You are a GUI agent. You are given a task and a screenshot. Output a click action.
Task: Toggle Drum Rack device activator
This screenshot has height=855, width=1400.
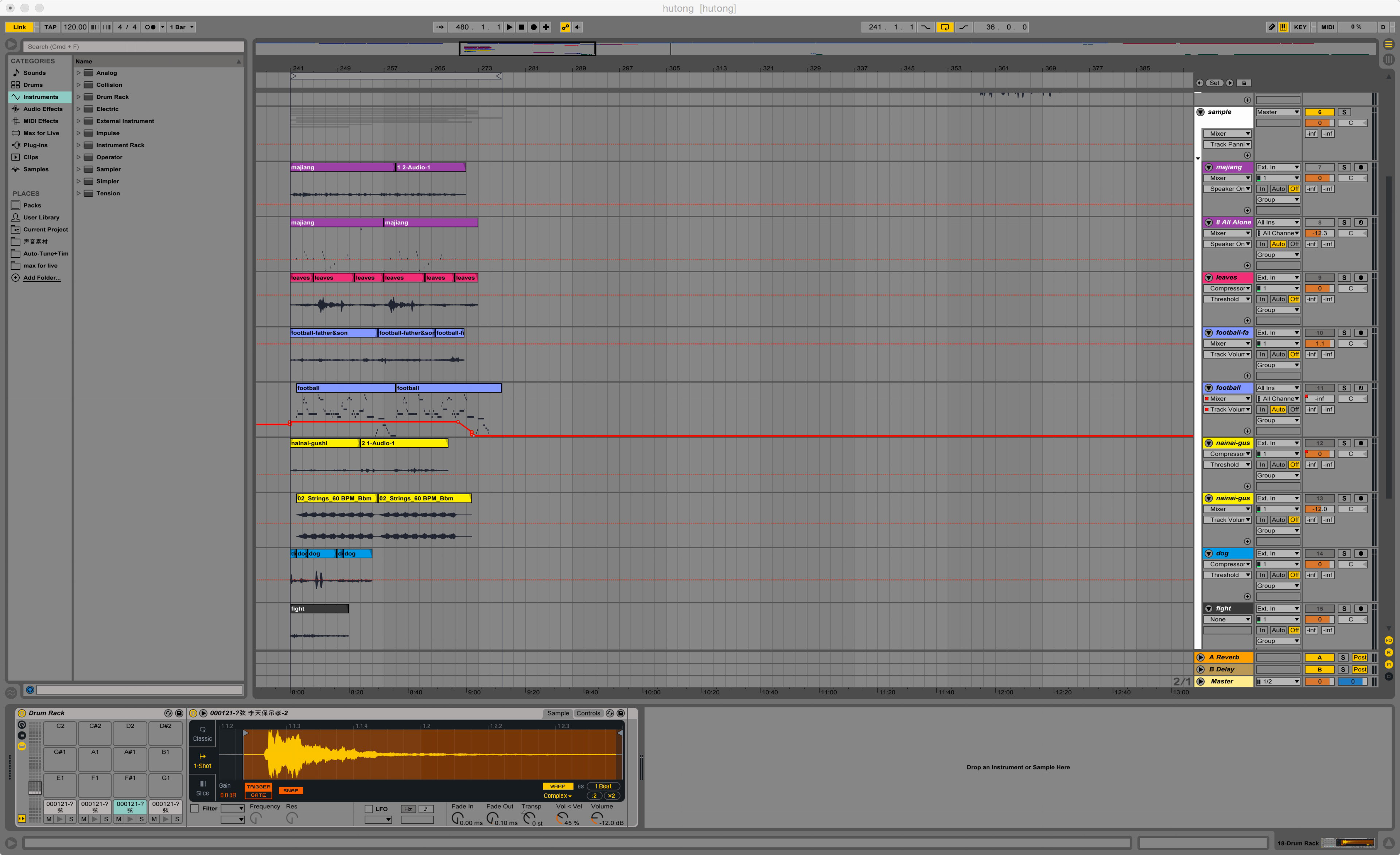[22, 713]
